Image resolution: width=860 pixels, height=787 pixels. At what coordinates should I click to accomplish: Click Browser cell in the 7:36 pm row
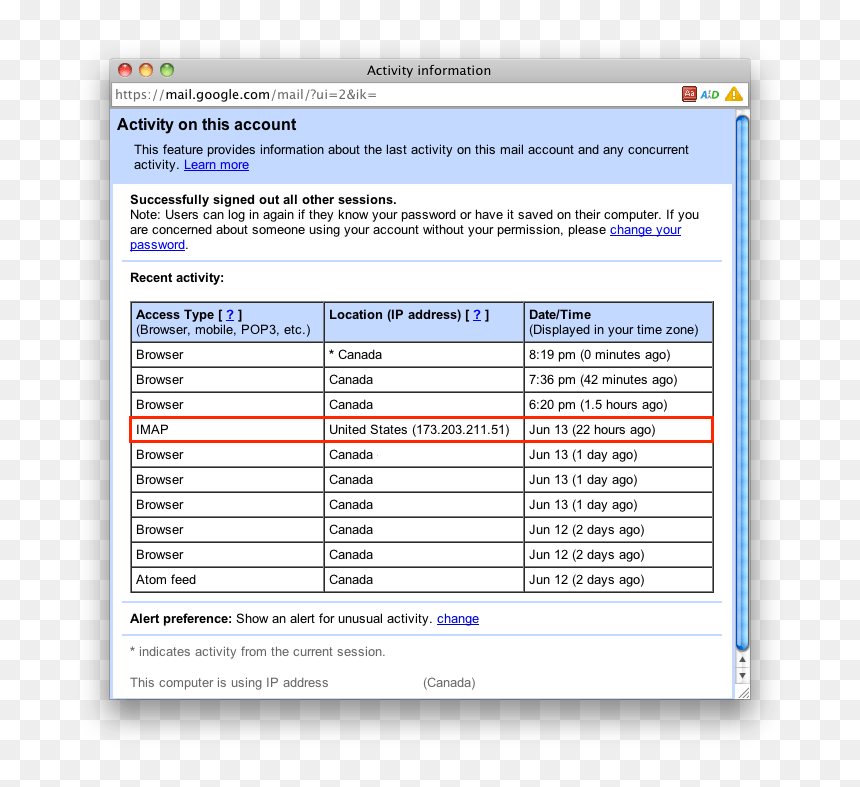pos(228,380)
